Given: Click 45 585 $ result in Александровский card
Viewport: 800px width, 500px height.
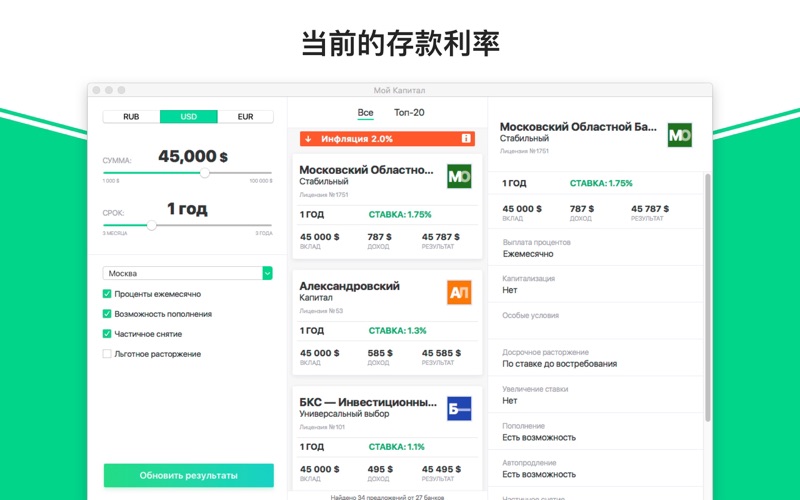Looking at the screenshot, I should pos(441,353).
